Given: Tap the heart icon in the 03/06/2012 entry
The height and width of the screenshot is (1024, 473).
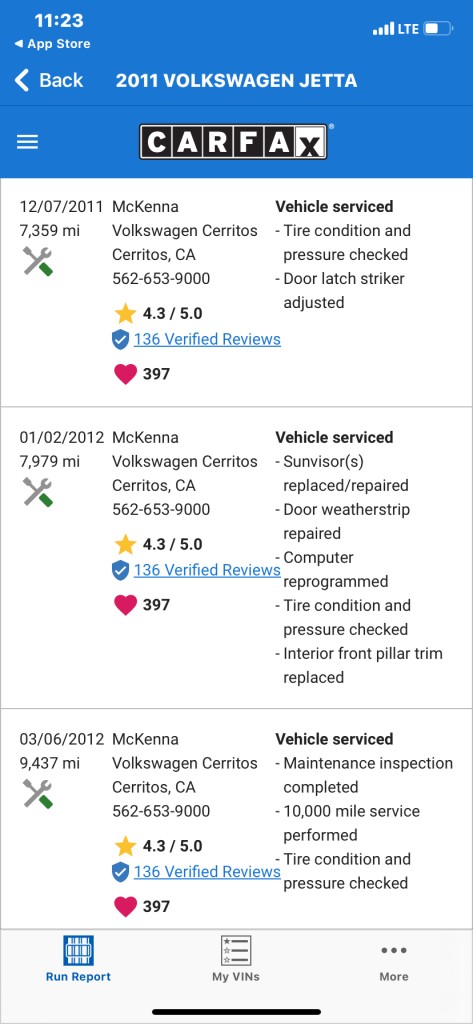Looking at the screenshot, I should click(125, 906).
